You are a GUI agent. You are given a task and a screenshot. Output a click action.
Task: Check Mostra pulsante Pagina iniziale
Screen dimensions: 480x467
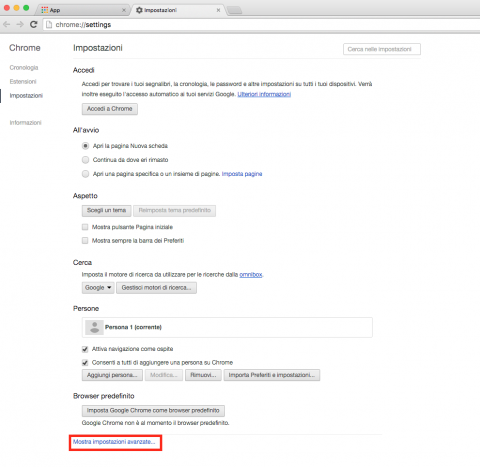click(x=85, y=227)
